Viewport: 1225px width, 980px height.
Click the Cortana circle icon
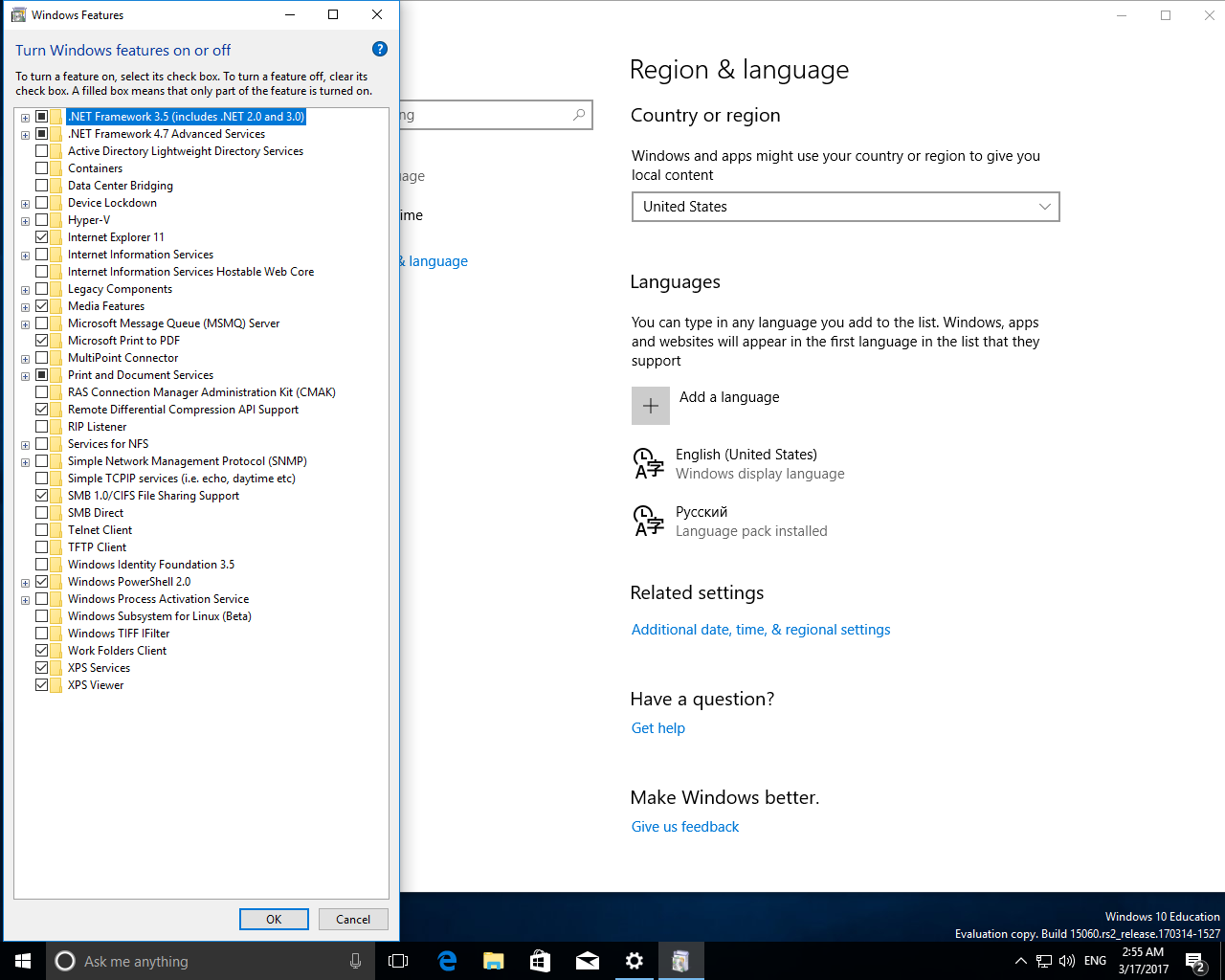click(65, 961)
